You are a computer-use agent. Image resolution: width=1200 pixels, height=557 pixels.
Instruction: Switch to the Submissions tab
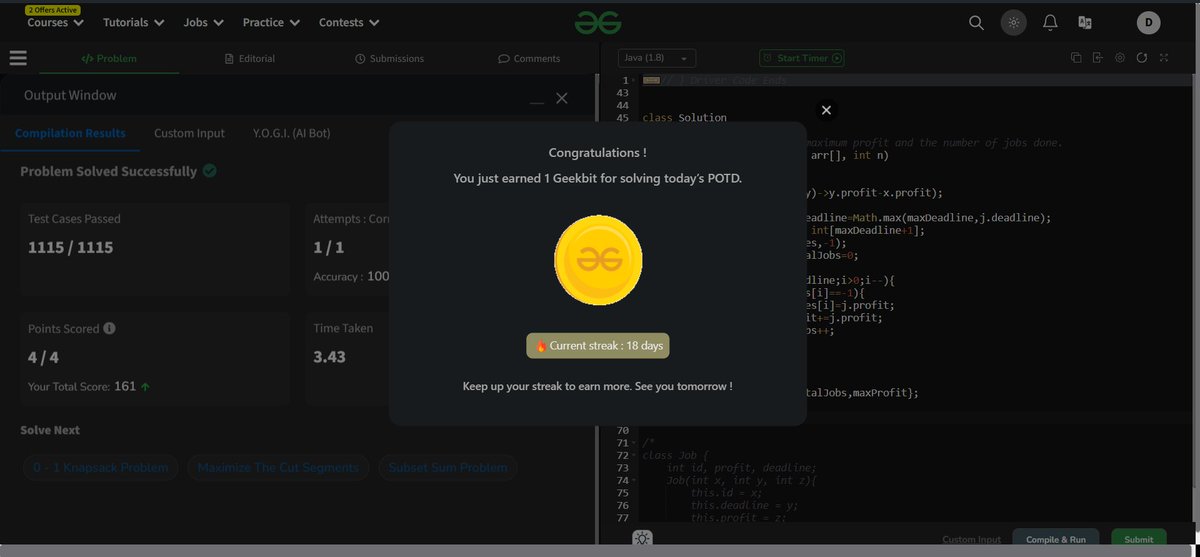click(x=389, y=58)
